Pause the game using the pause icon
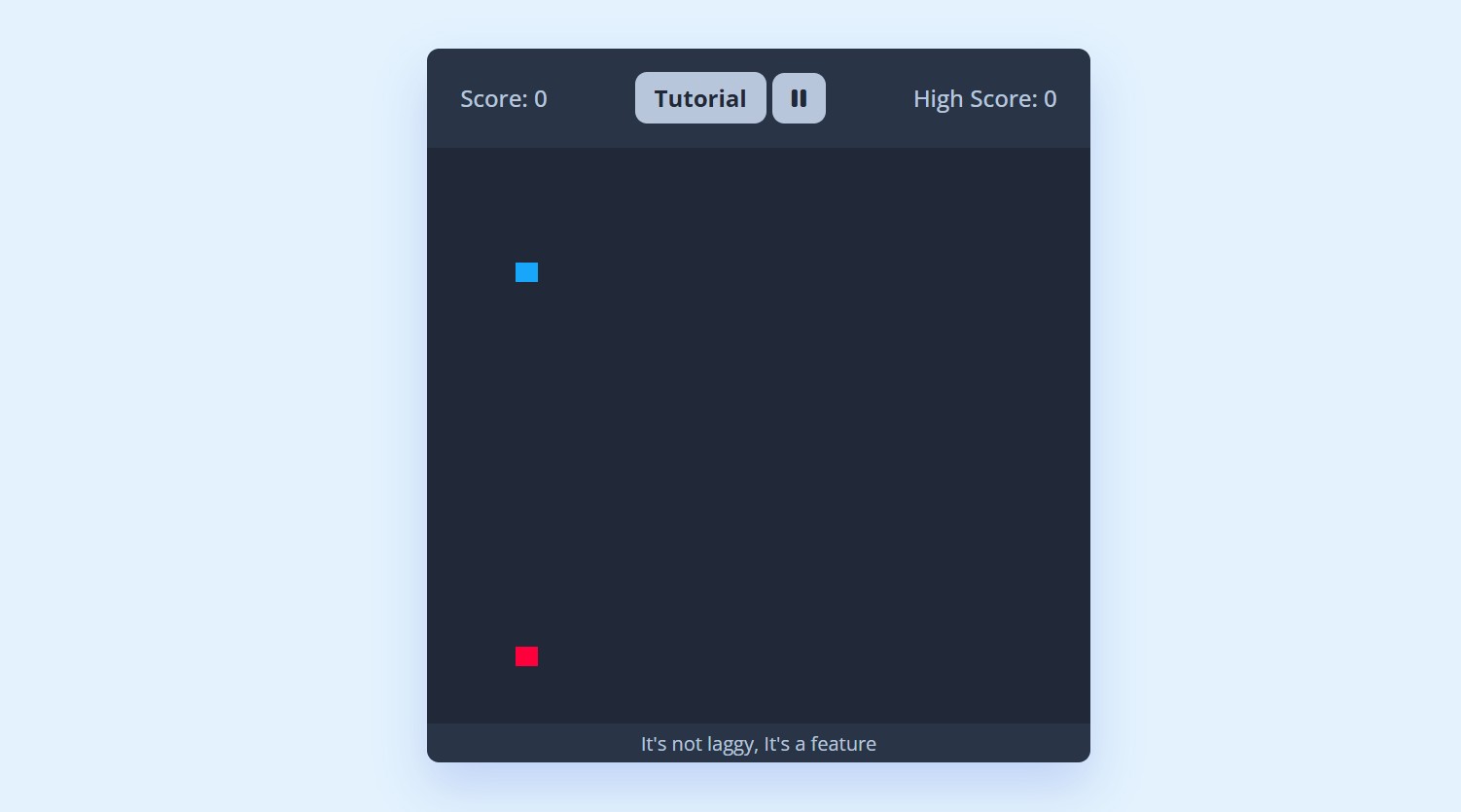Viewport: 1461px width, 812px height. [x=799, y=98]
